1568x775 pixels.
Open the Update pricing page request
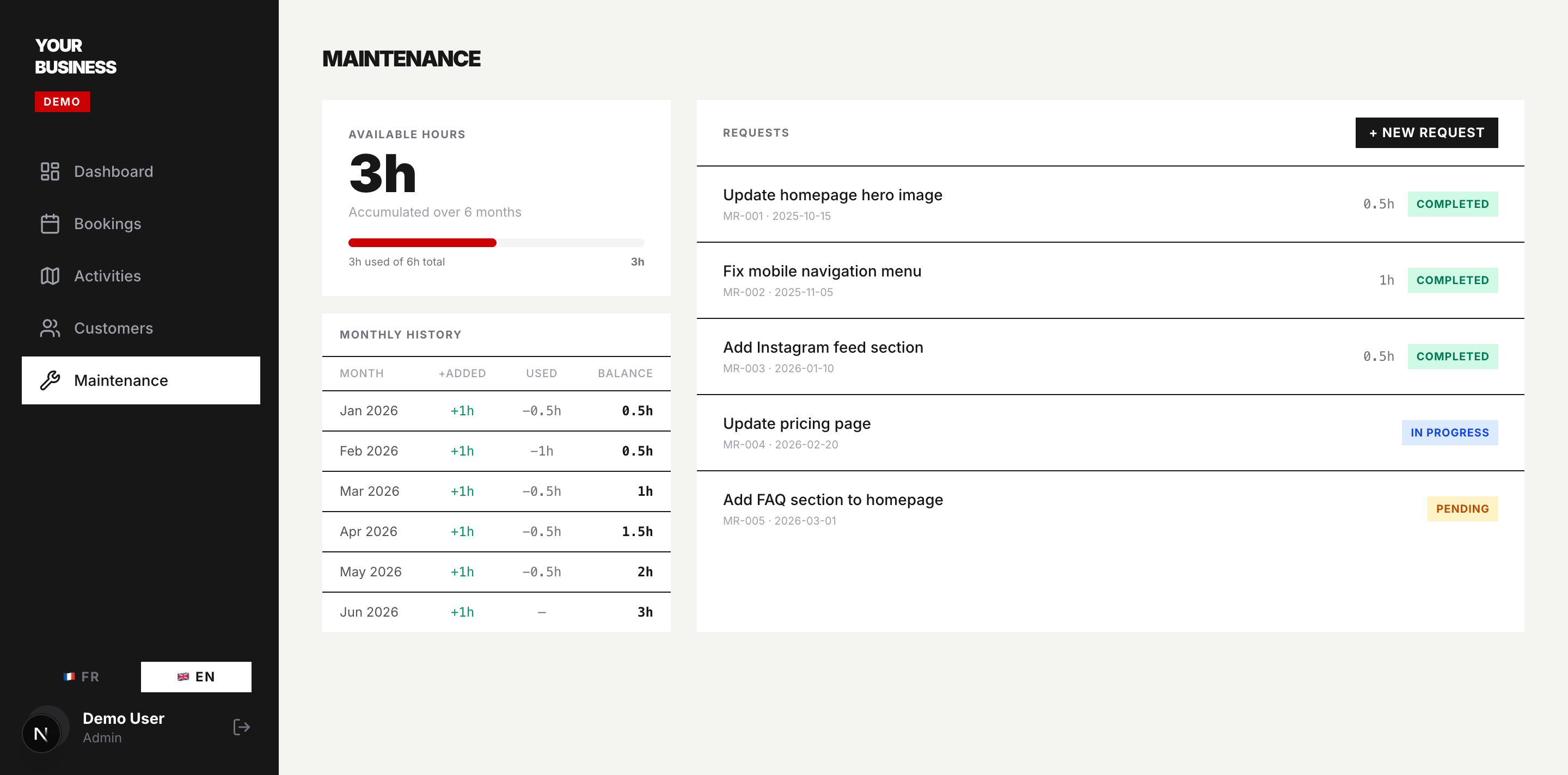(x=1110, y=433)
